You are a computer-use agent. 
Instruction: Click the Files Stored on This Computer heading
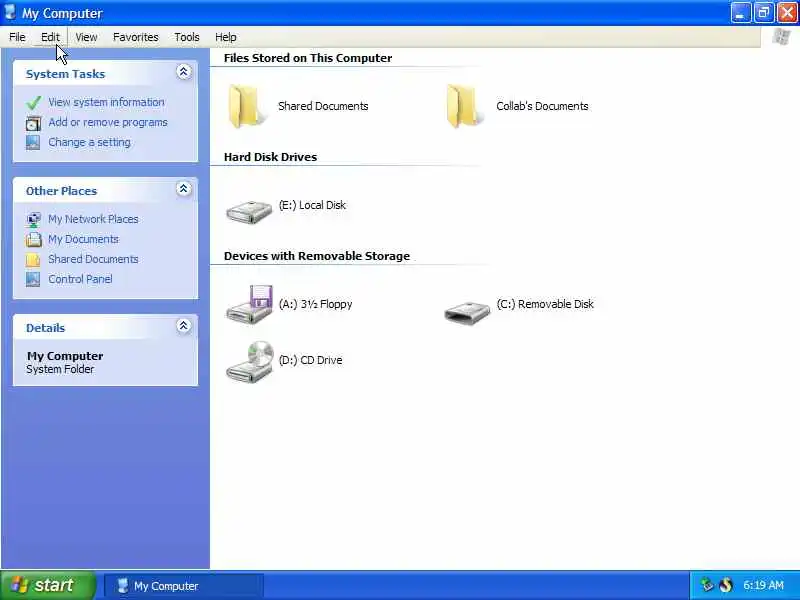click(308, 58)
